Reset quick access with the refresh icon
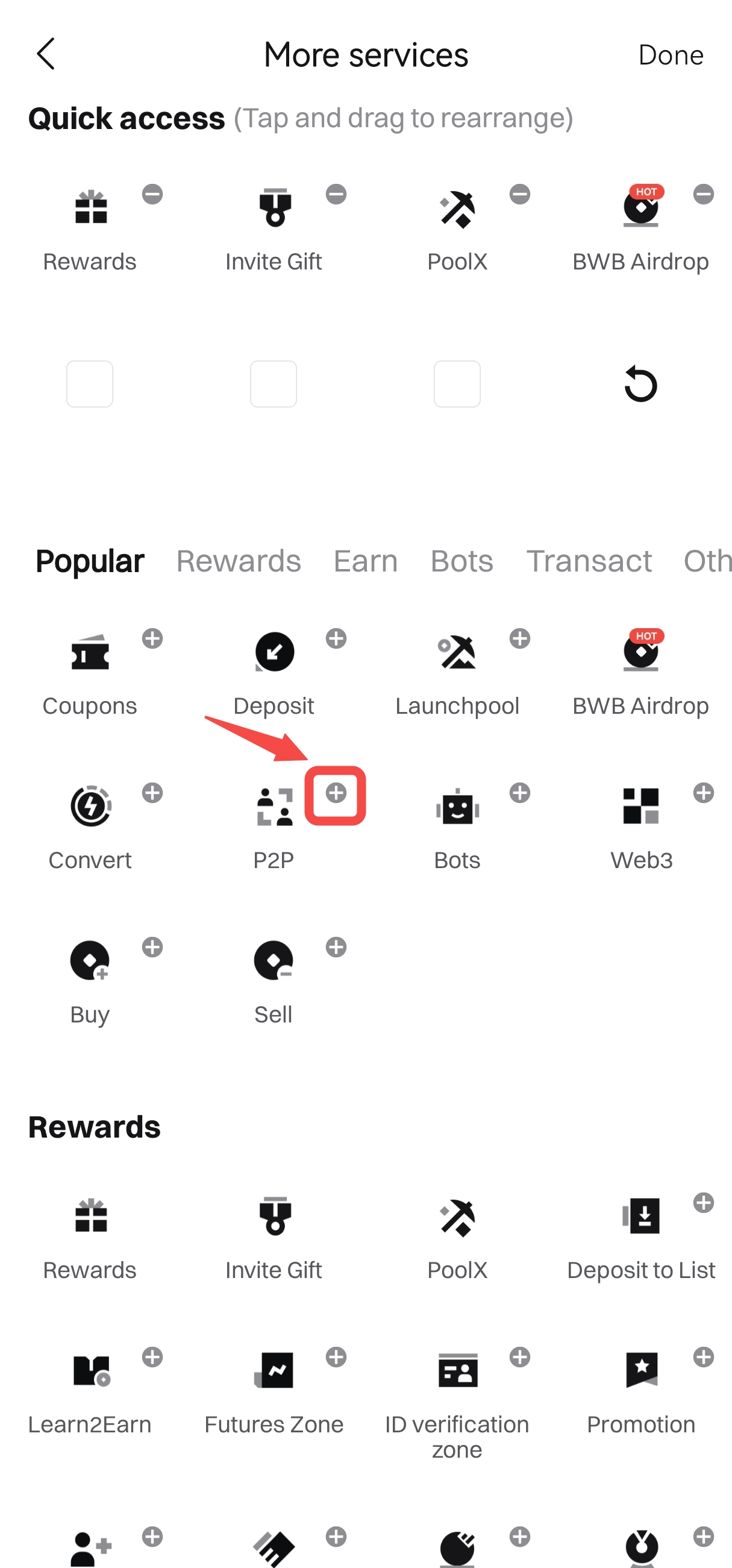 click(x=641, y=384)
